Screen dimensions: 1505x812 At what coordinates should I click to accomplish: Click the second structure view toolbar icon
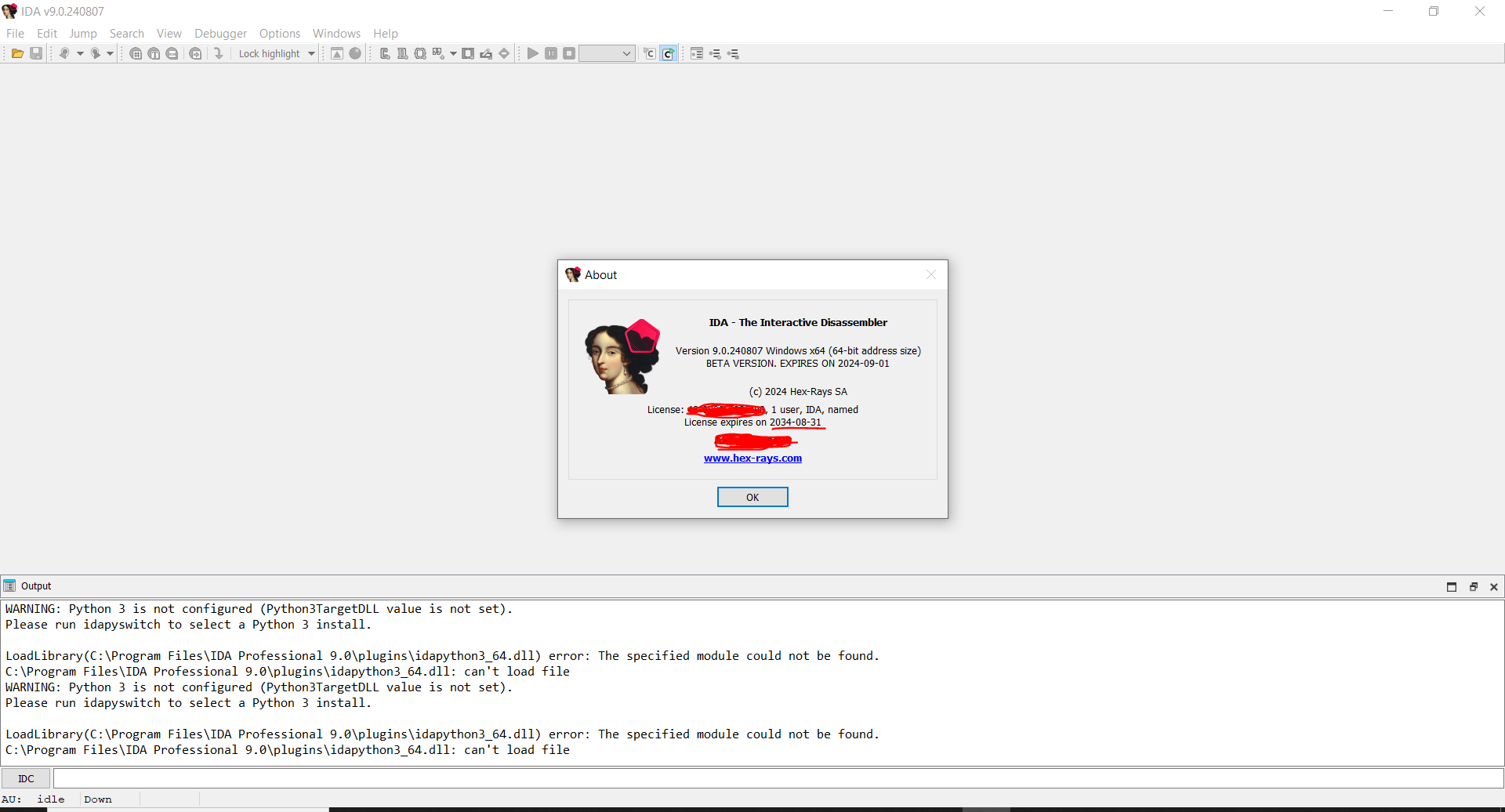pos(402,53)
